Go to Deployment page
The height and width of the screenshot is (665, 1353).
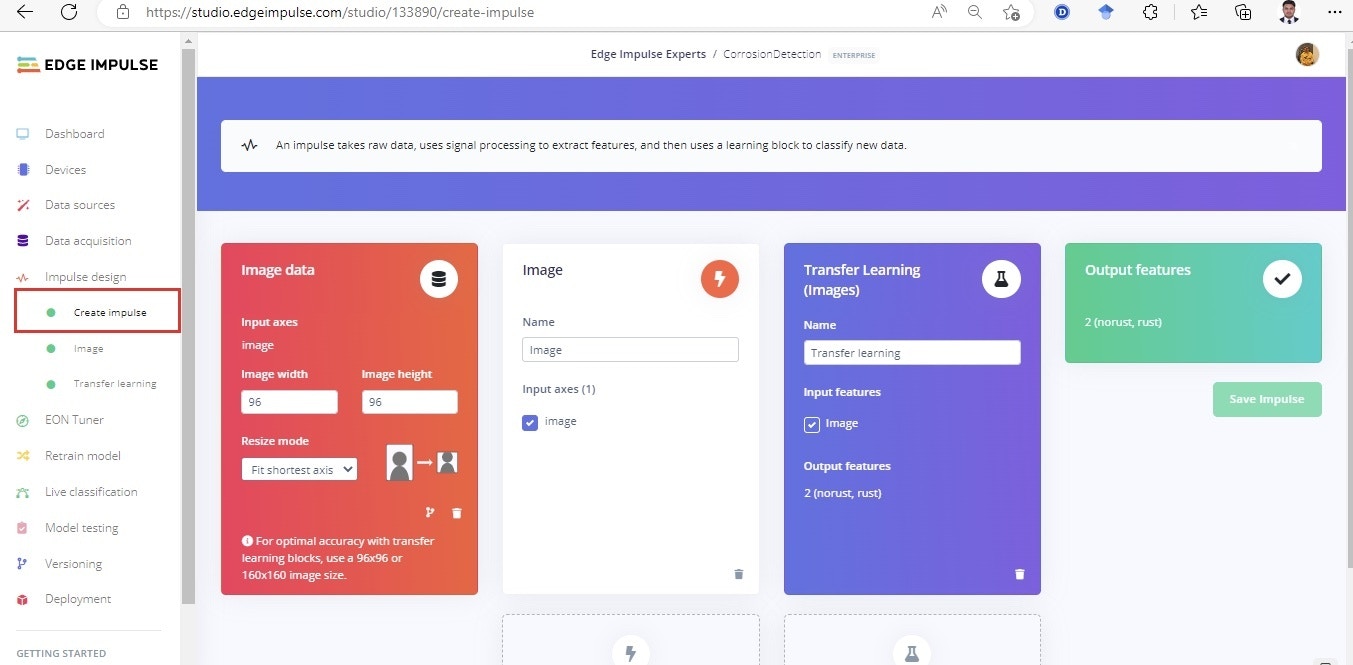[78, 599]
